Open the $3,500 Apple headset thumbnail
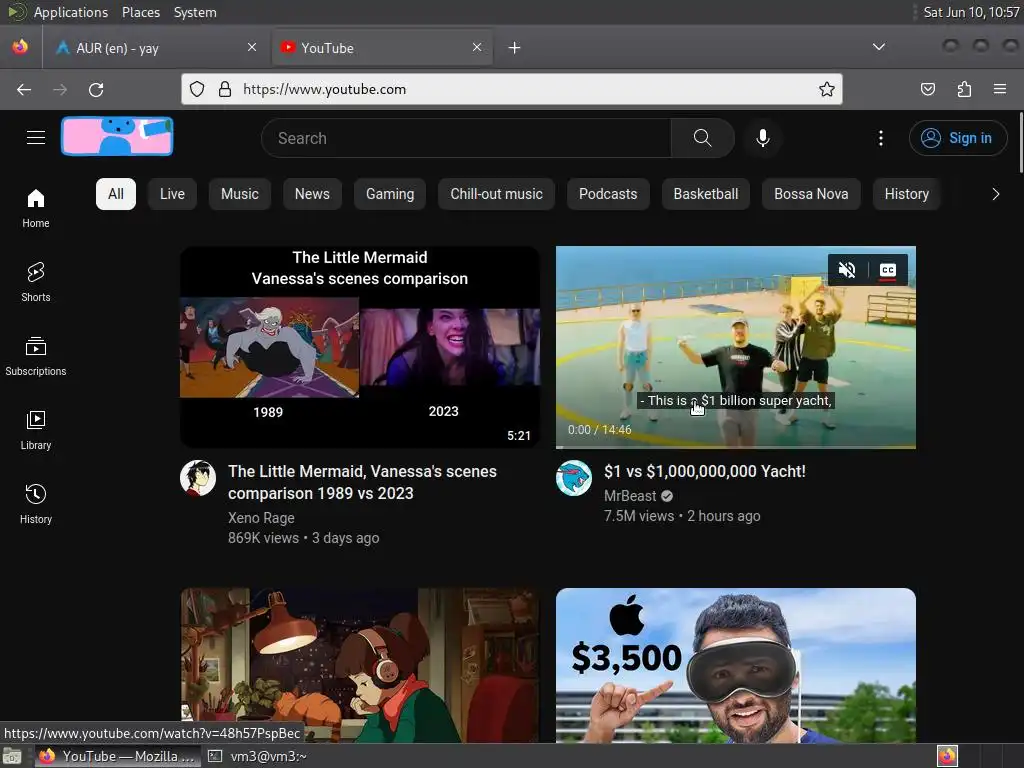Viewport: 1024px width, 768px height. 735,665
